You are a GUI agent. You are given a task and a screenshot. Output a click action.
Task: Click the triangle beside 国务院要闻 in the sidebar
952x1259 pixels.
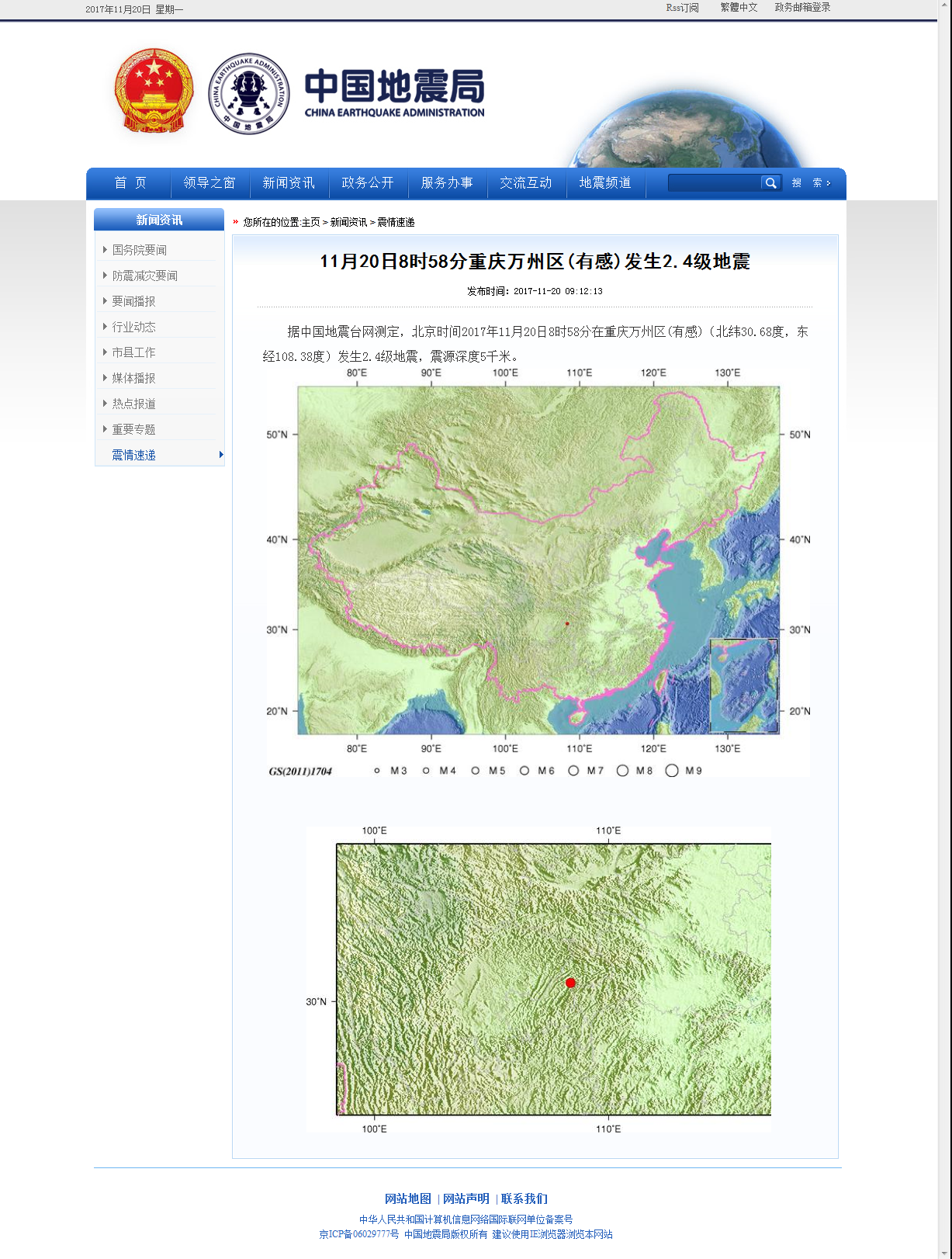pyautogui.click(x=105, y=250)
